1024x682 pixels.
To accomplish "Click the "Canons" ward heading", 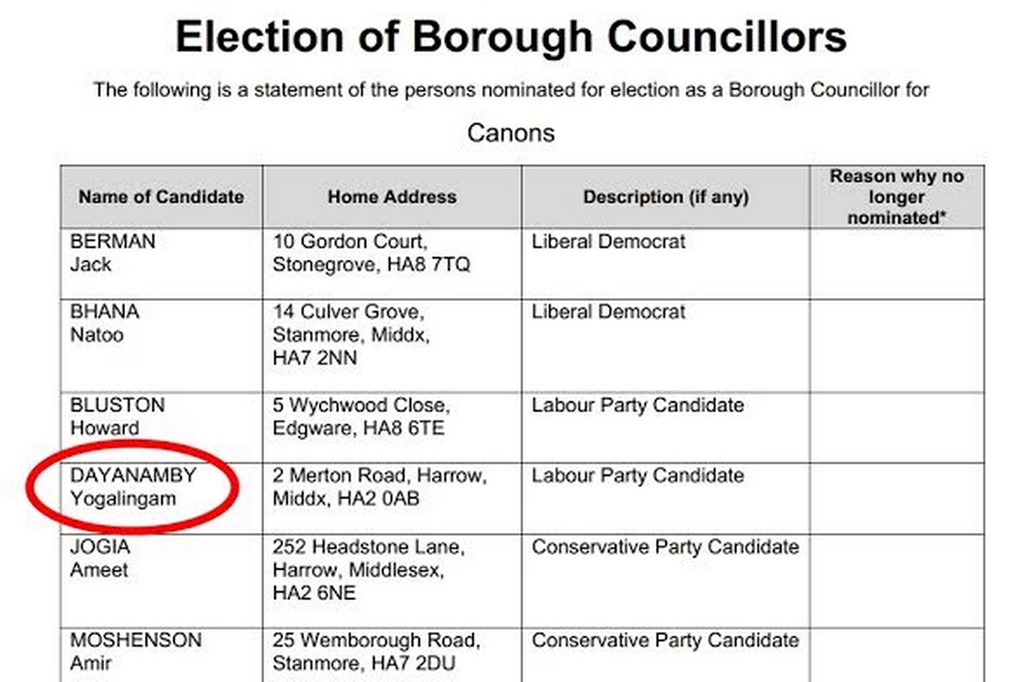I will (511, 132).
